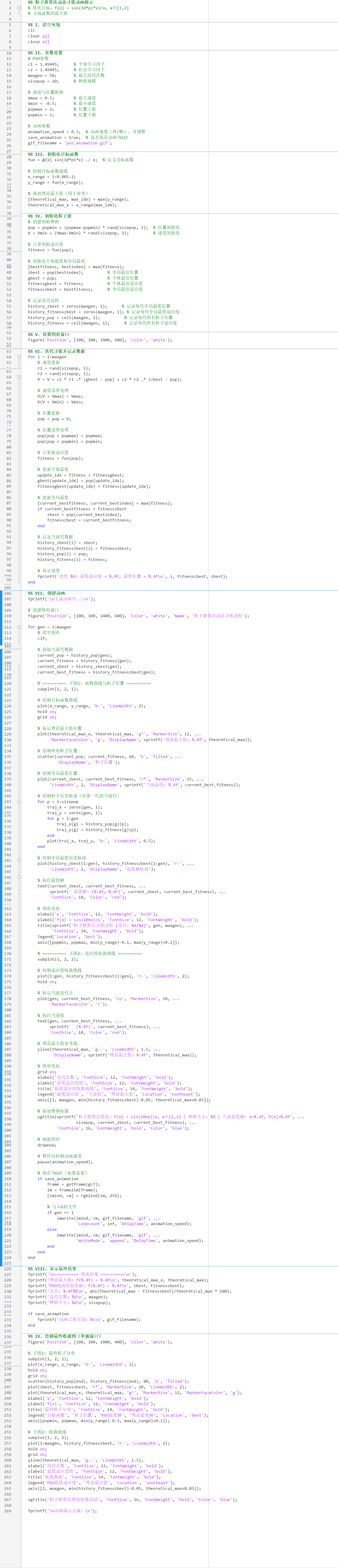The width and height of the screenshot is (338, 1568).
Task: Click the 'current_pop = history_pop{gen};' line
Action: point(75,656)
